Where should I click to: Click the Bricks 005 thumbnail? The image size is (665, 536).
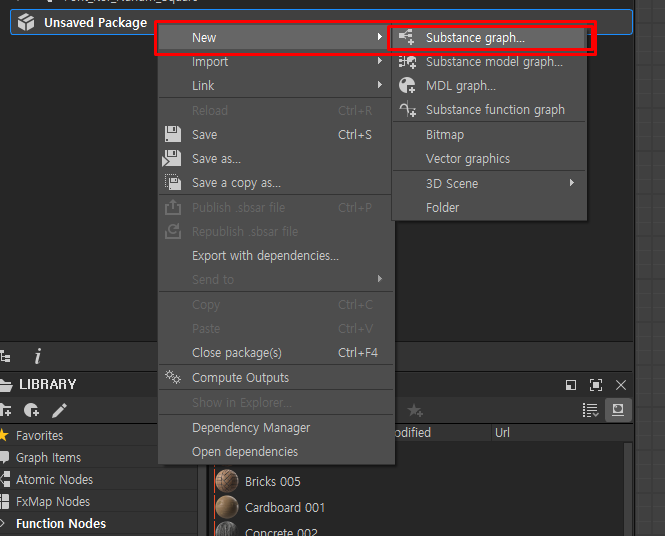click(227, 481)
